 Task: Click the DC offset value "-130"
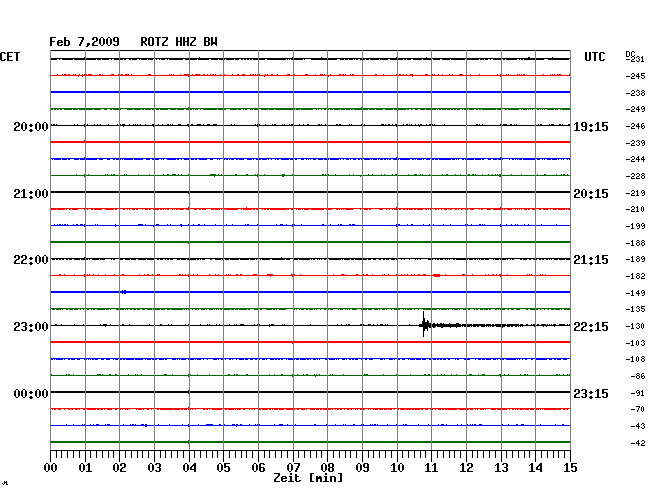point(635,327)
